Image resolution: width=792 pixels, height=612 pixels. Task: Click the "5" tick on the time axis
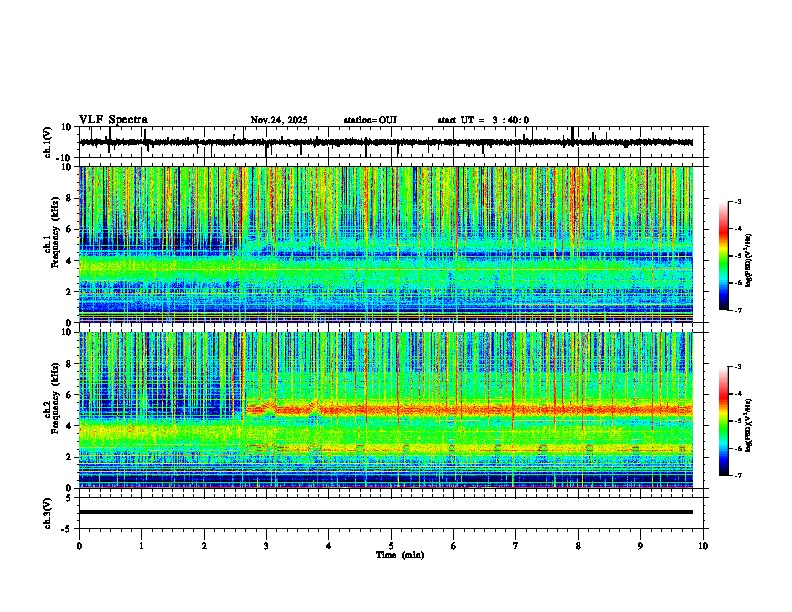click(x=391, y=546)
